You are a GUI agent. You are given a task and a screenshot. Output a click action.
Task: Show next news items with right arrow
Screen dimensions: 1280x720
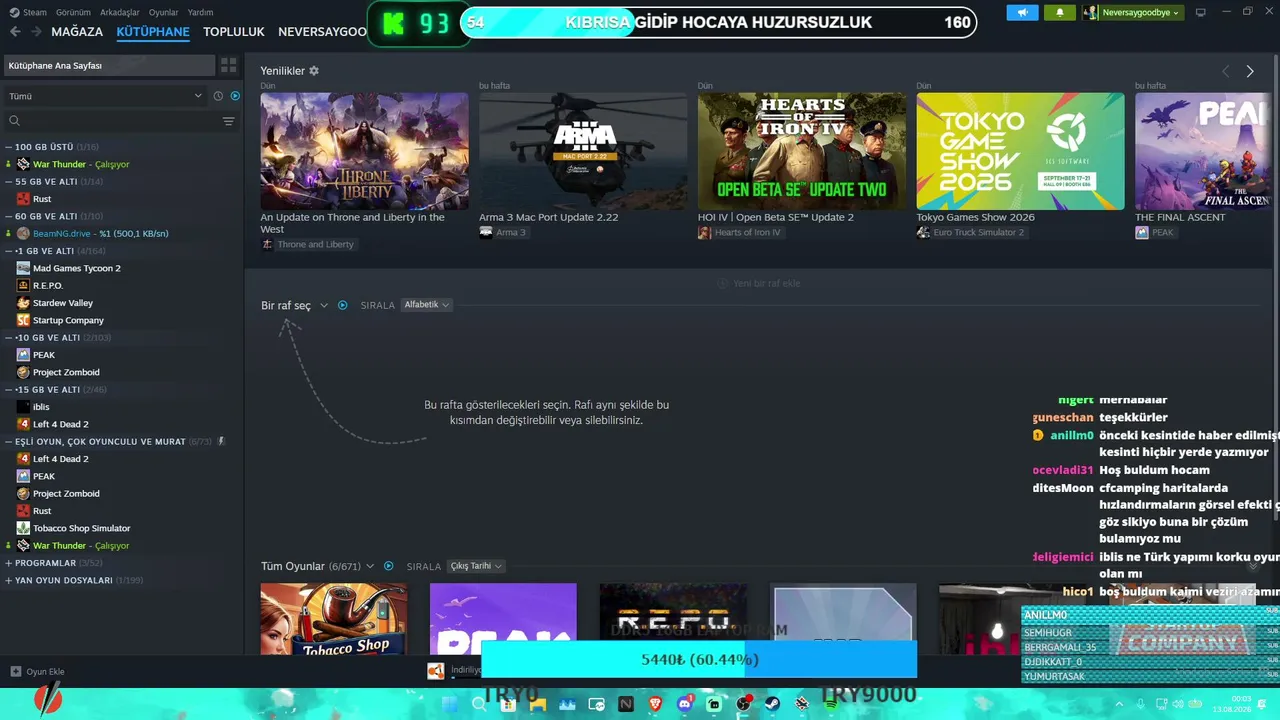(1250, 71)
